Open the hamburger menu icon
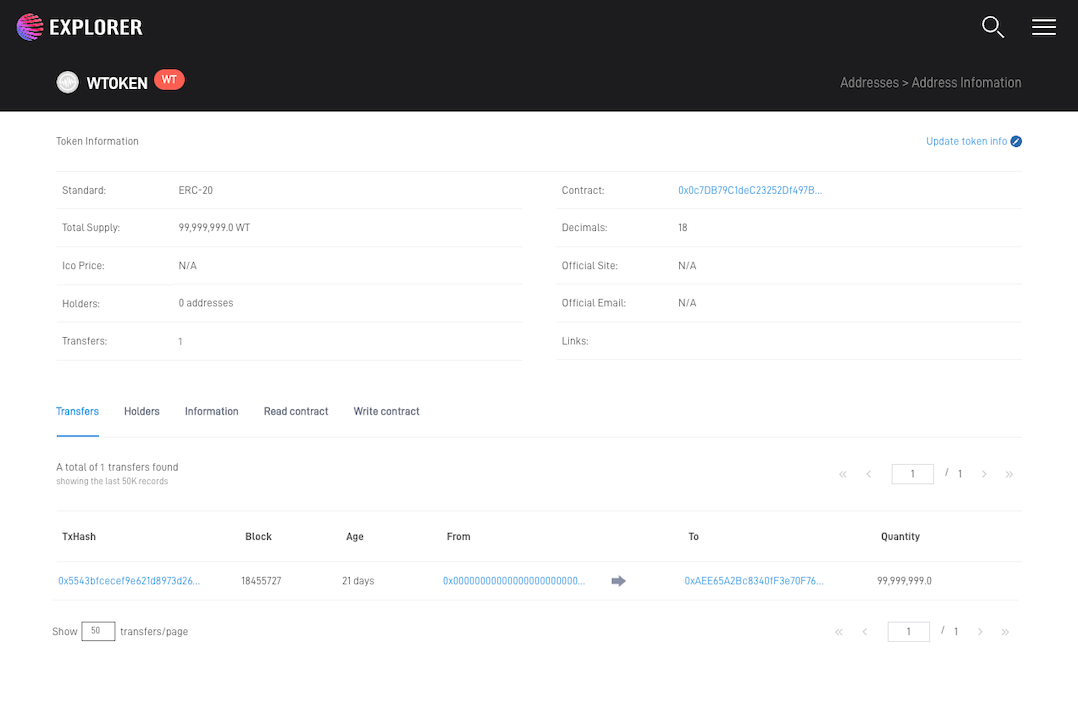Viewport: 1078px width, 722px height. click(x=1043, y=27)
